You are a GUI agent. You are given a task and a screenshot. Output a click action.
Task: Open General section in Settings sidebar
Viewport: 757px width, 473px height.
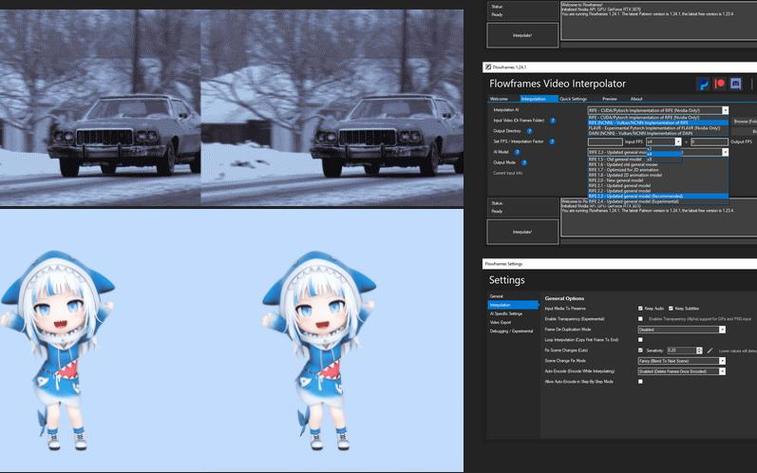[x=496, y=296]
